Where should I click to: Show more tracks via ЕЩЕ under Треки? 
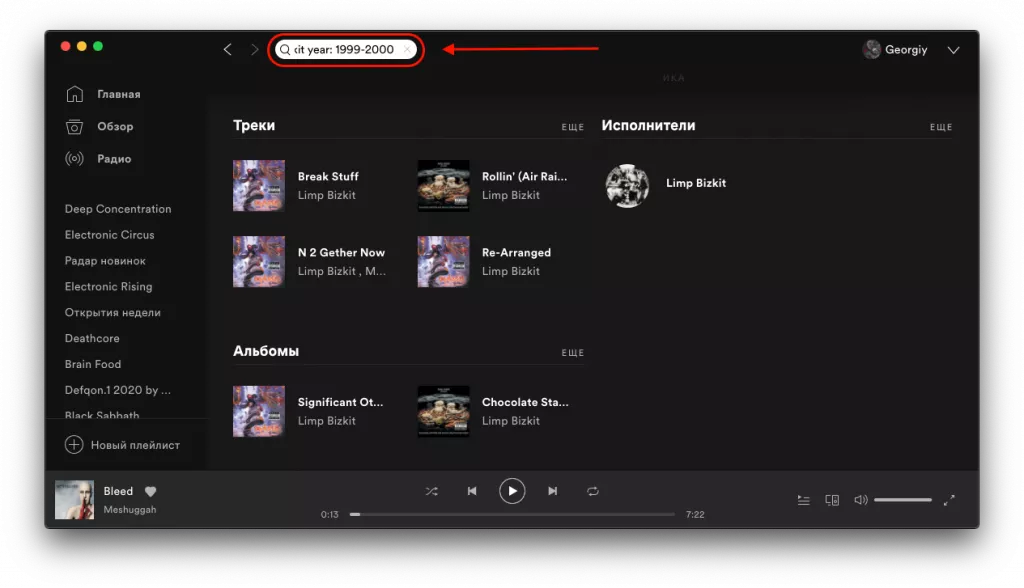pyautogui.click(x=573, y=127)
